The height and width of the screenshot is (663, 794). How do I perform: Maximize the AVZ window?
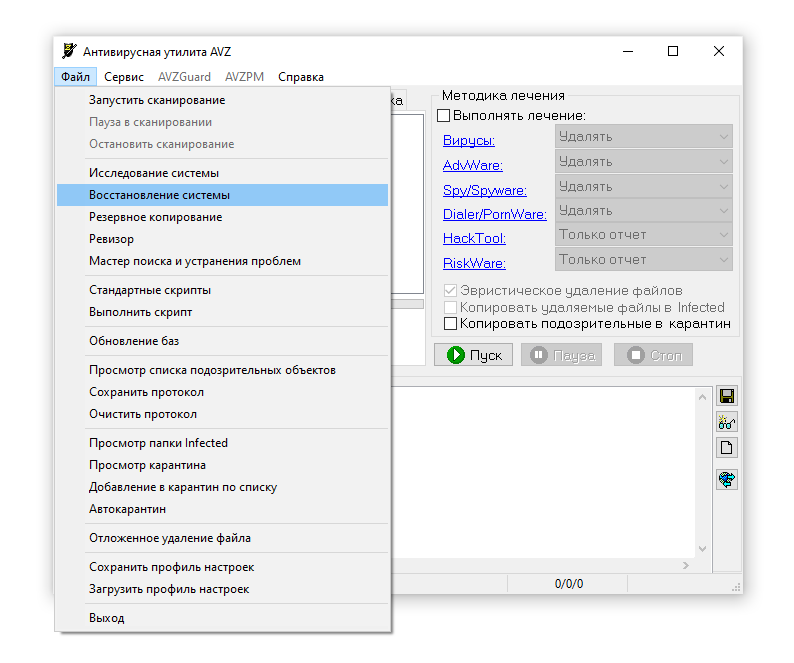pyautogui.click(x=673, y=51)
